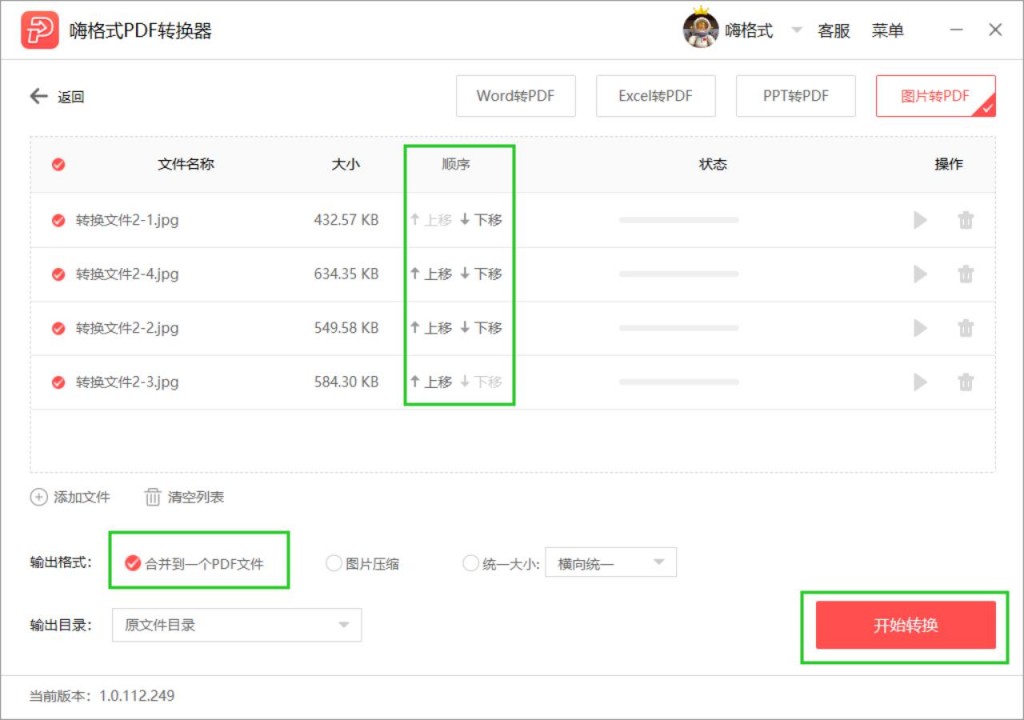Delete 转换文件2-2.jpg using trash icon
The image size is (1024, 720).
click(966, 328)
